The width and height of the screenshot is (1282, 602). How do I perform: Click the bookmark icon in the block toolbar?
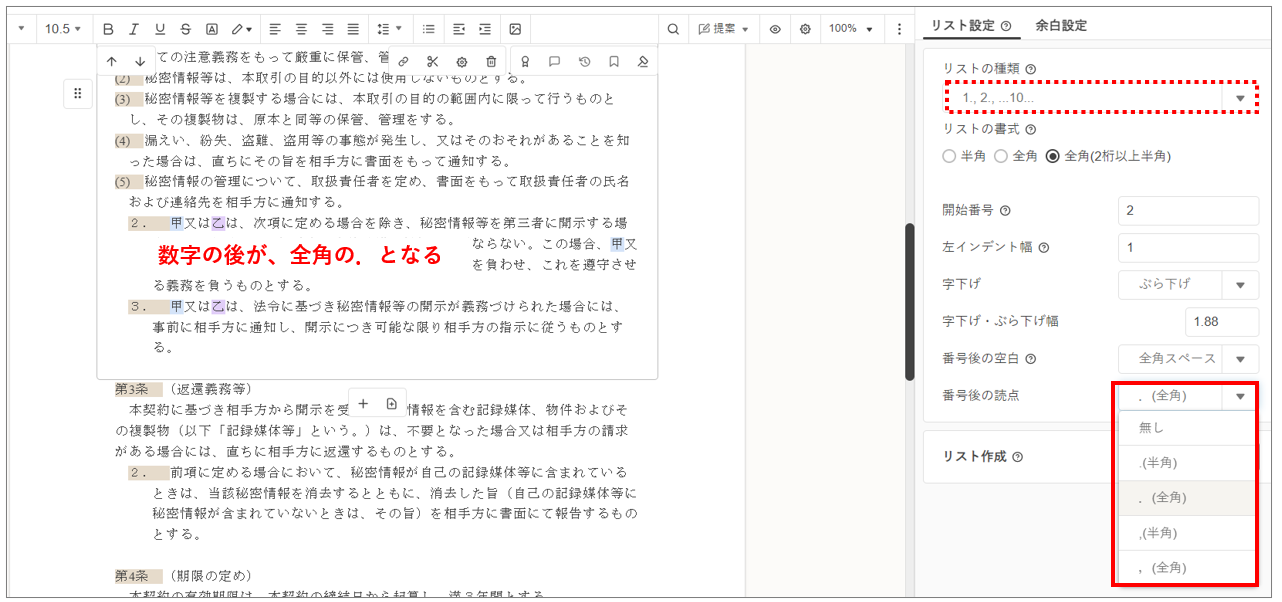(613, 62)
